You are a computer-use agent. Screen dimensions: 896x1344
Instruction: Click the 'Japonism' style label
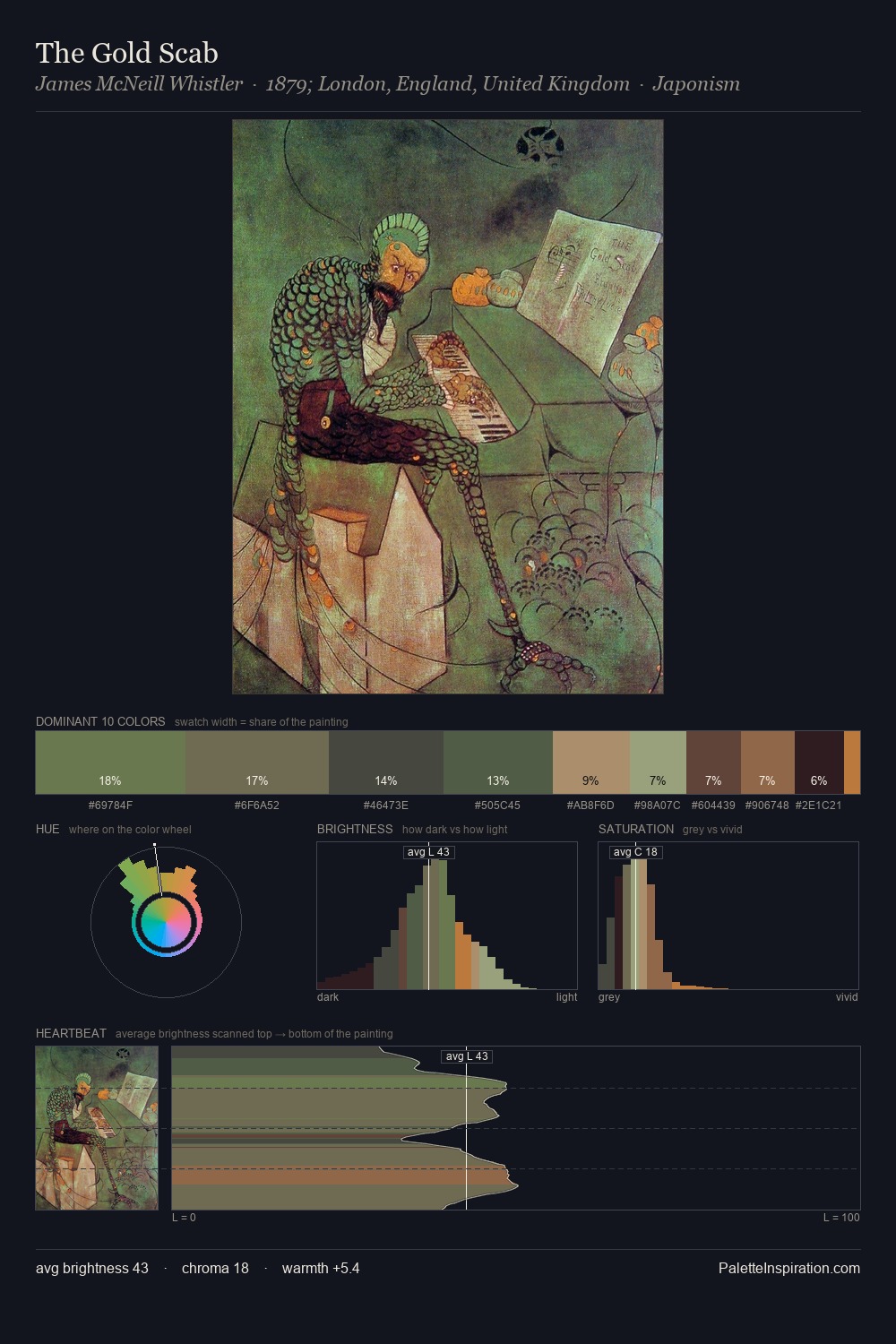pyautogui.click(x=696, y=83)
